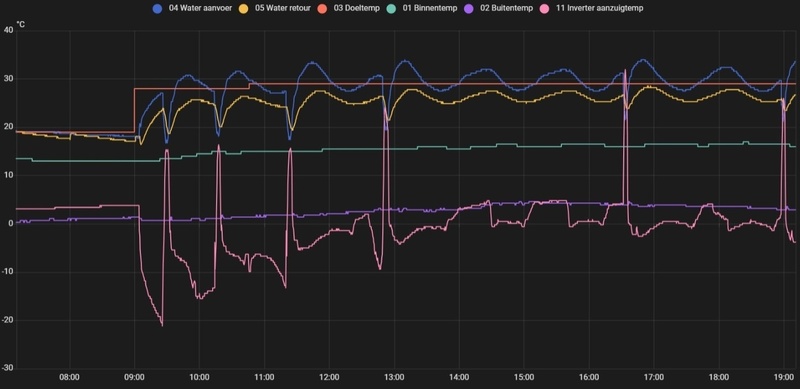The height and width of the screenshot is (389, 800).
Task: Click the -10 value on the y-axis
Action: (x=7, y=272)
